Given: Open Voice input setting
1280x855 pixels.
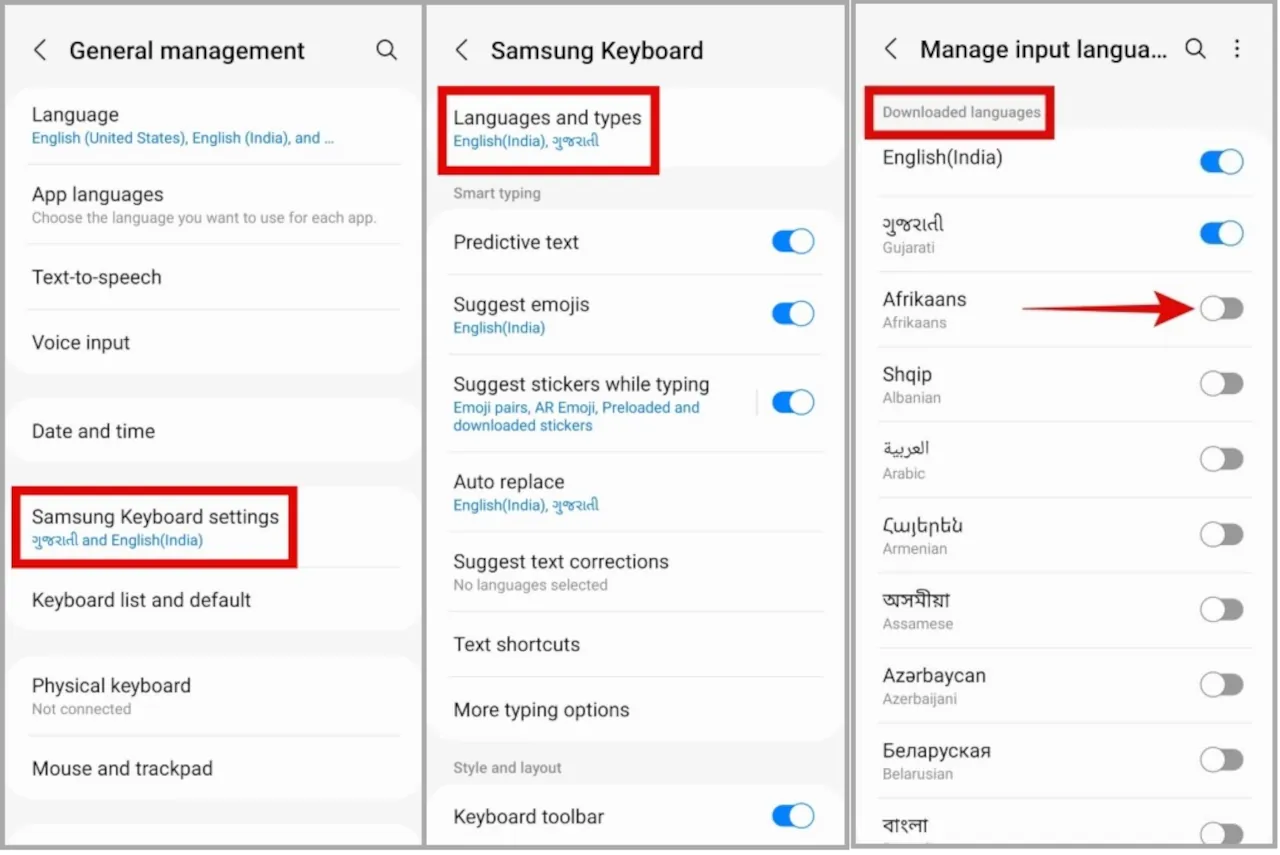Looking at the screenshot, I should tap(215, 342).
